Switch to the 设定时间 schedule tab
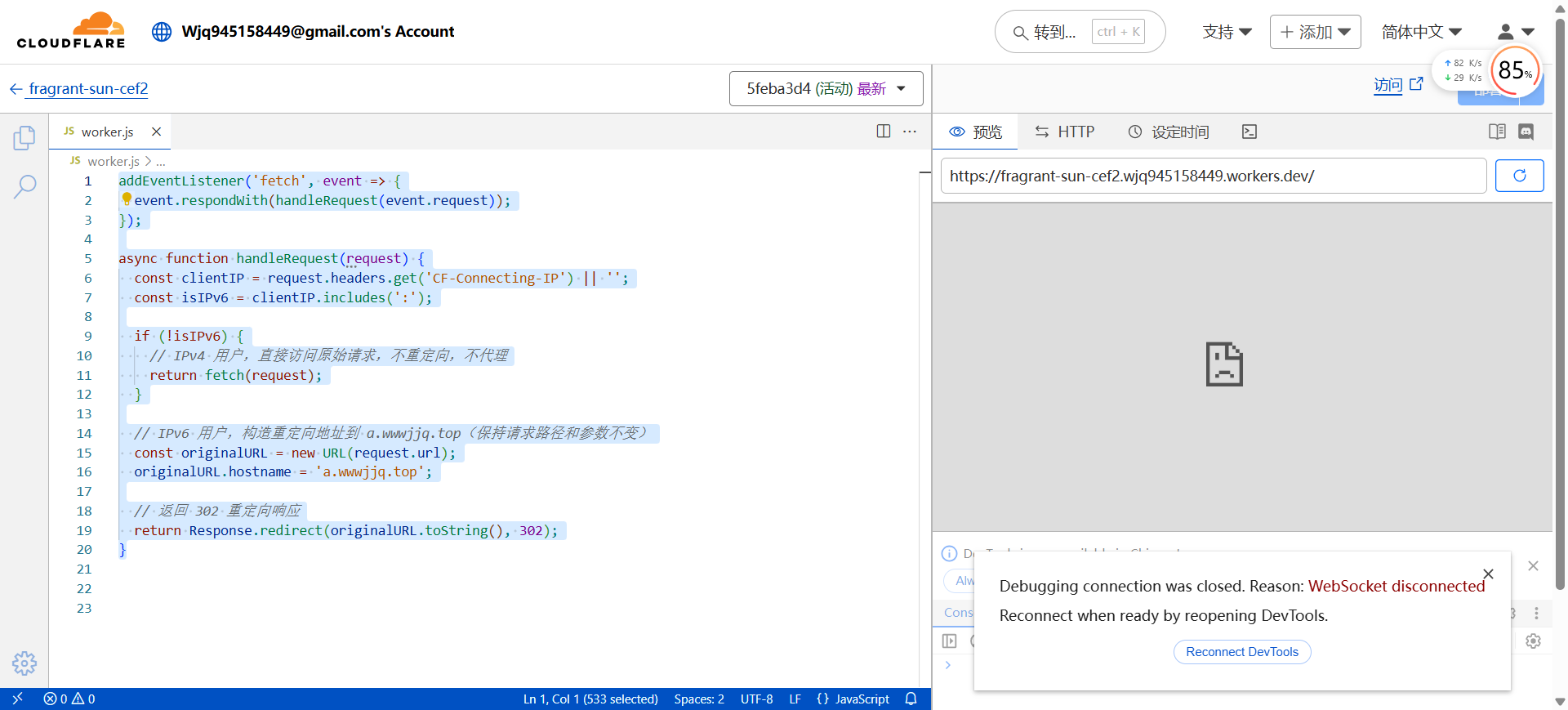 pyautogui.click(x=1169, y=132)
